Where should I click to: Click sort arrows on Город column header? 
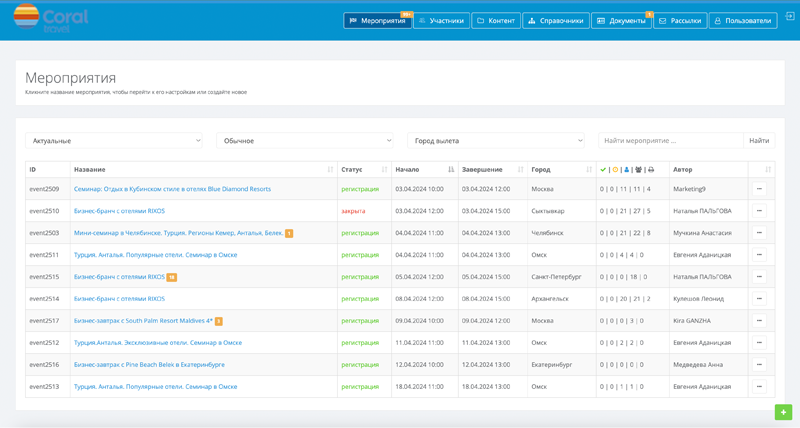[588, 170]
